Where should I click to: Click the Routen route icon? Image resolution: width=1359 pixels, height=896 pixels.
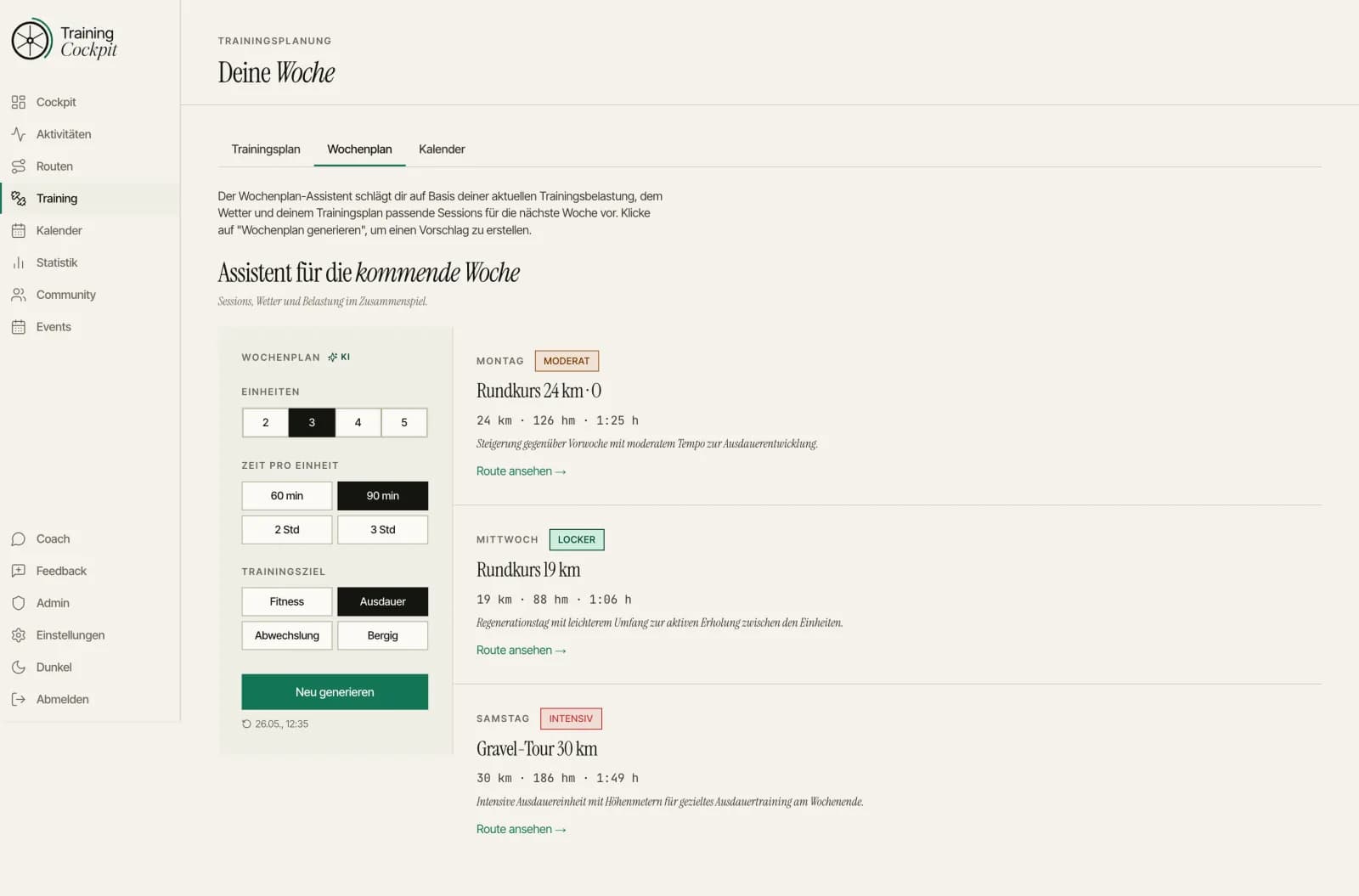tap(19, 166)
